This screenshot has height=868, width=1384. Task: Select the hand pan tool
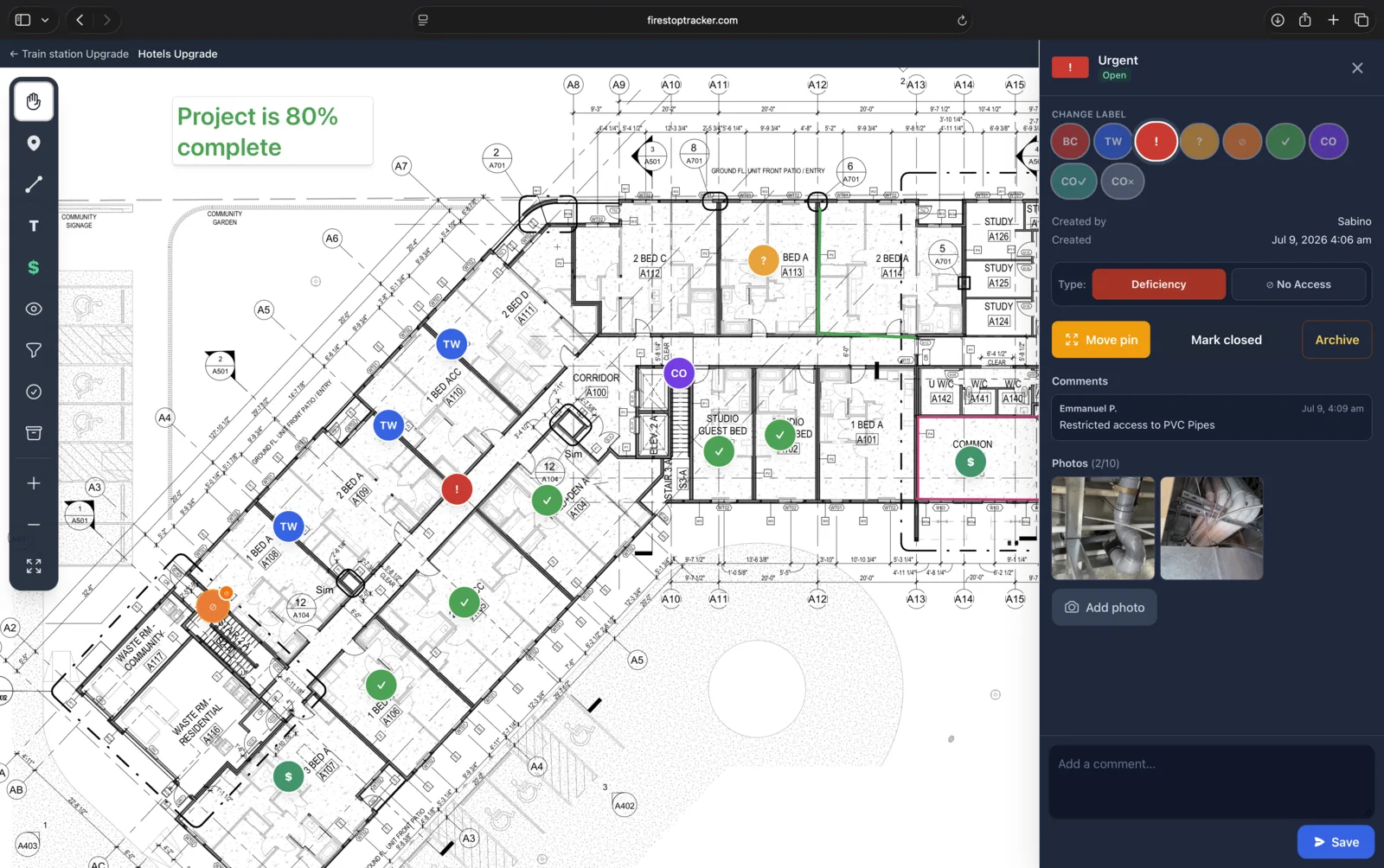click(x=34, y=102)
